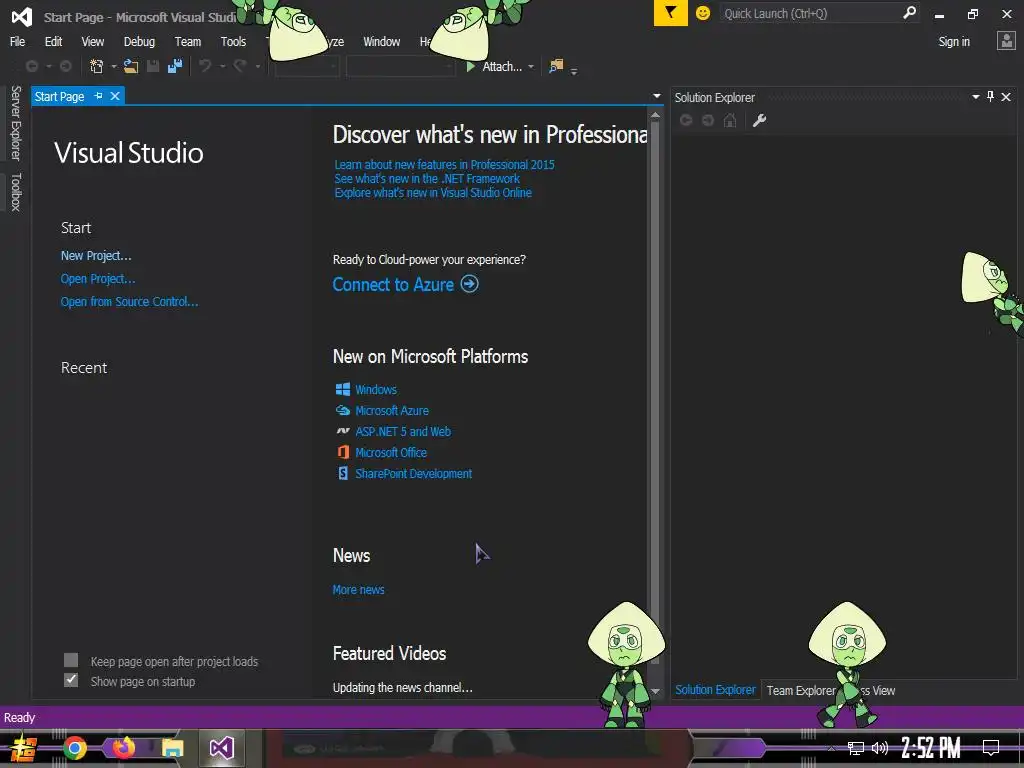Click the ASP.NET 5 and Web link
The image size is (1024, 768).
[x=403, y=431]
